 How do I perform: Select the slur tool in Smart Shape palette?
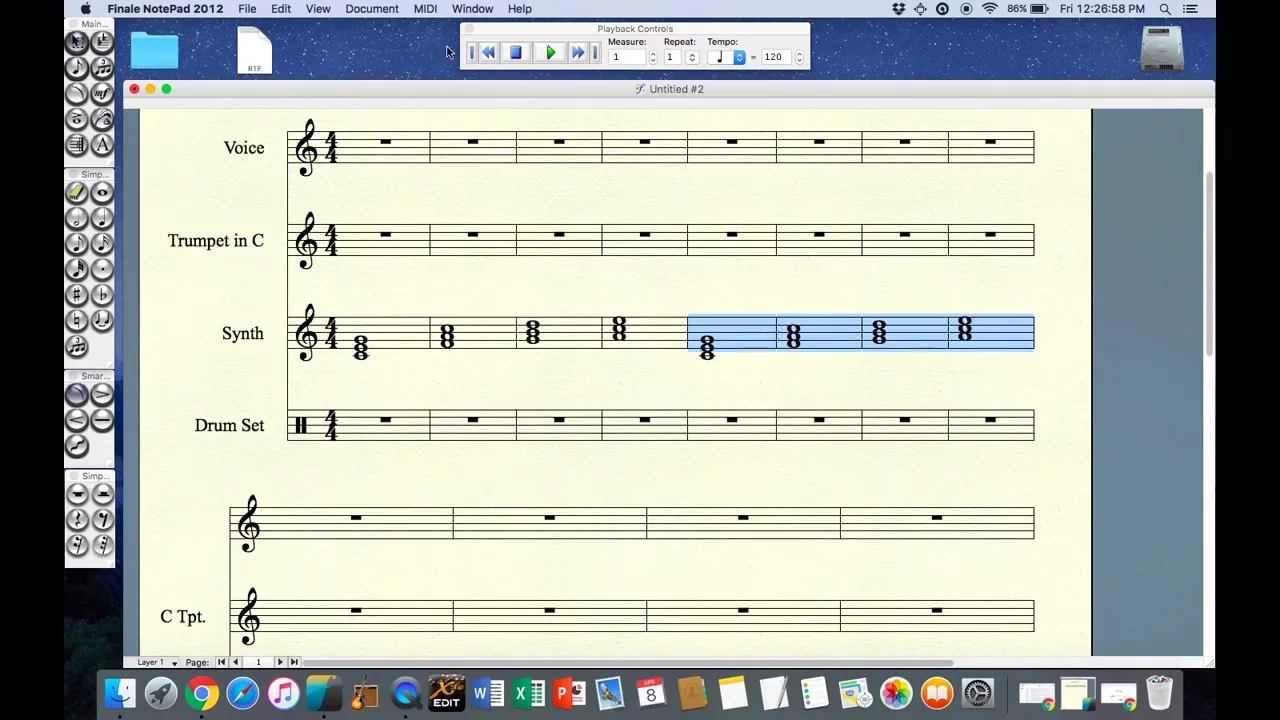[x=77, y=394]
